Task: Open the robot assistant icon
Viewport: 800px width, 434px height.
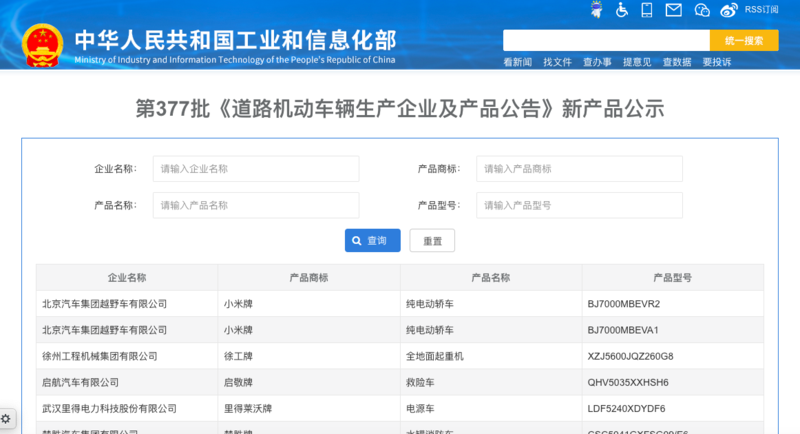Action: (596, 10)
